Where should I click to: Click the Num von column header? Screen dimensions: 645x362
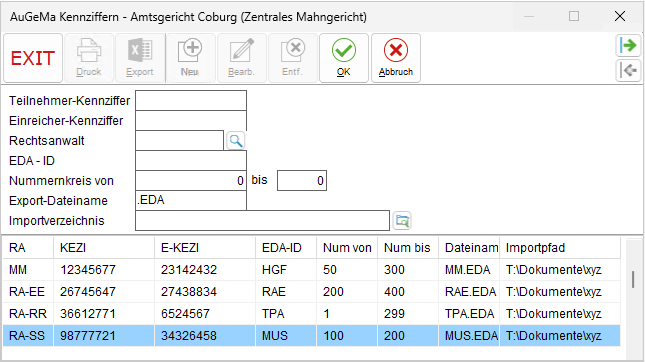point(347,248)
